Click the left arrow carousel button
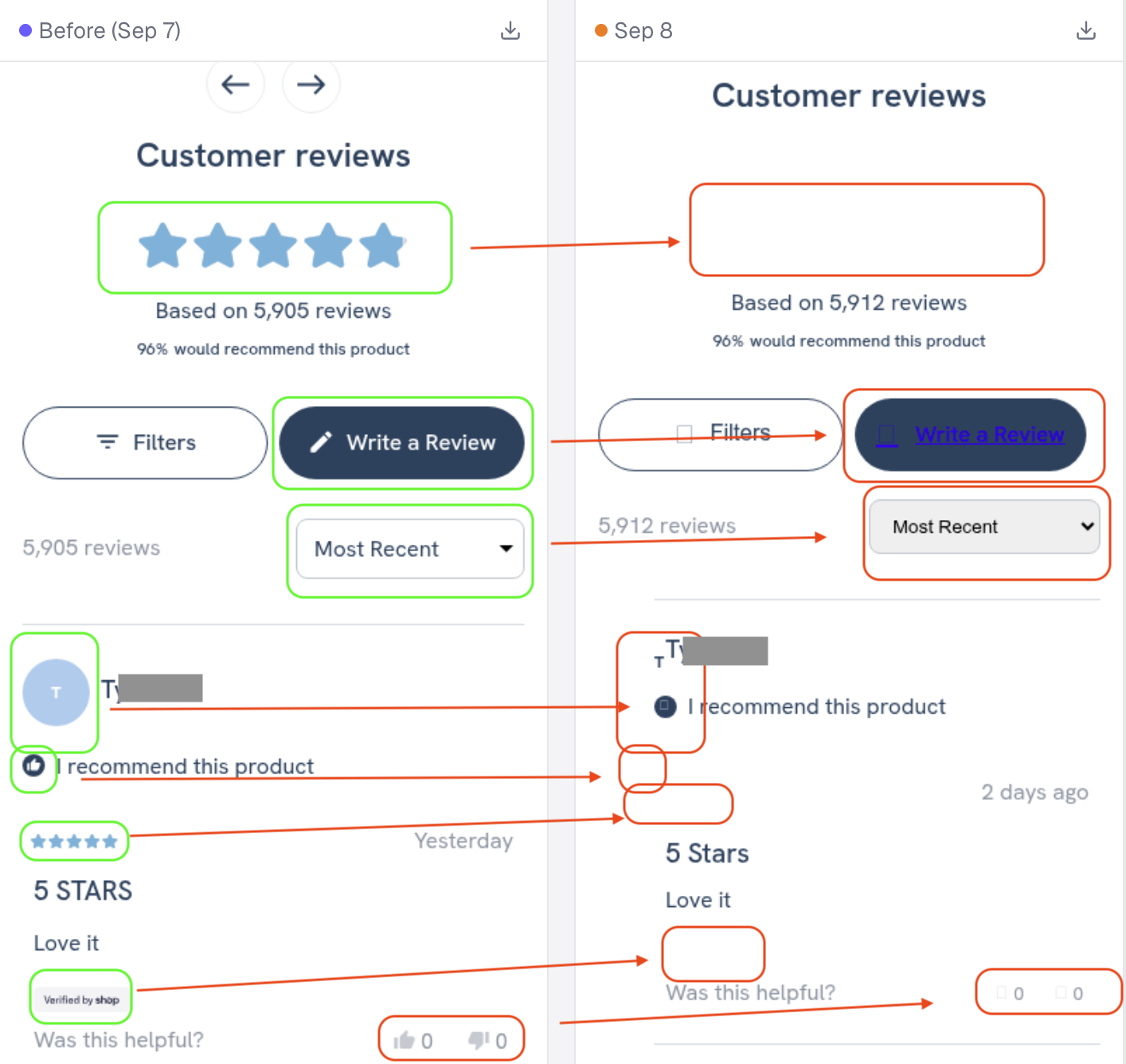This screenshot has width=1126, height=1064. point(236,84)
